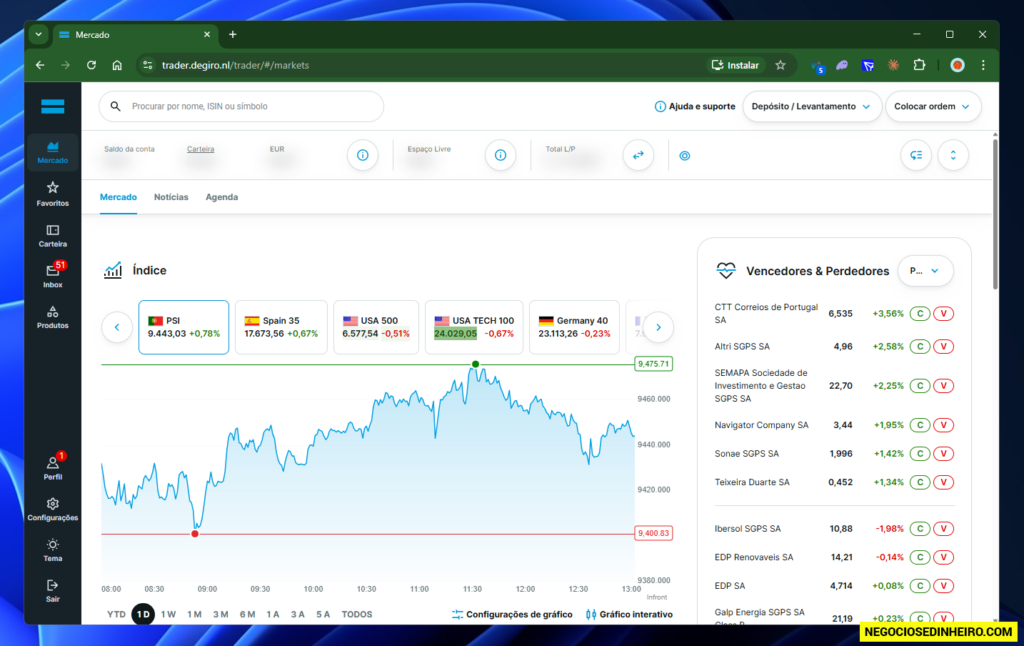Select the USA 500 index card

376,327
